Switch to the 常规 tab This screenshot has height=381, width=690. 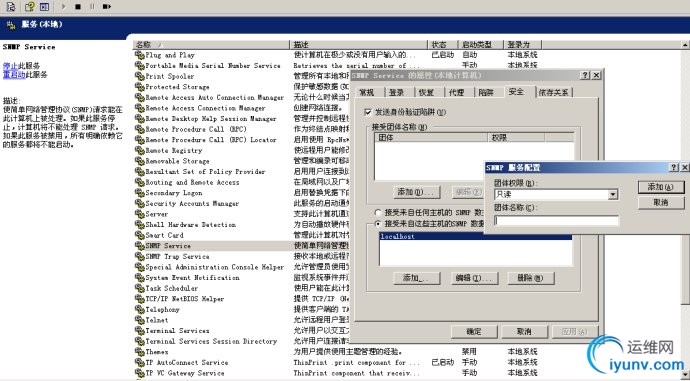(367, 92)
